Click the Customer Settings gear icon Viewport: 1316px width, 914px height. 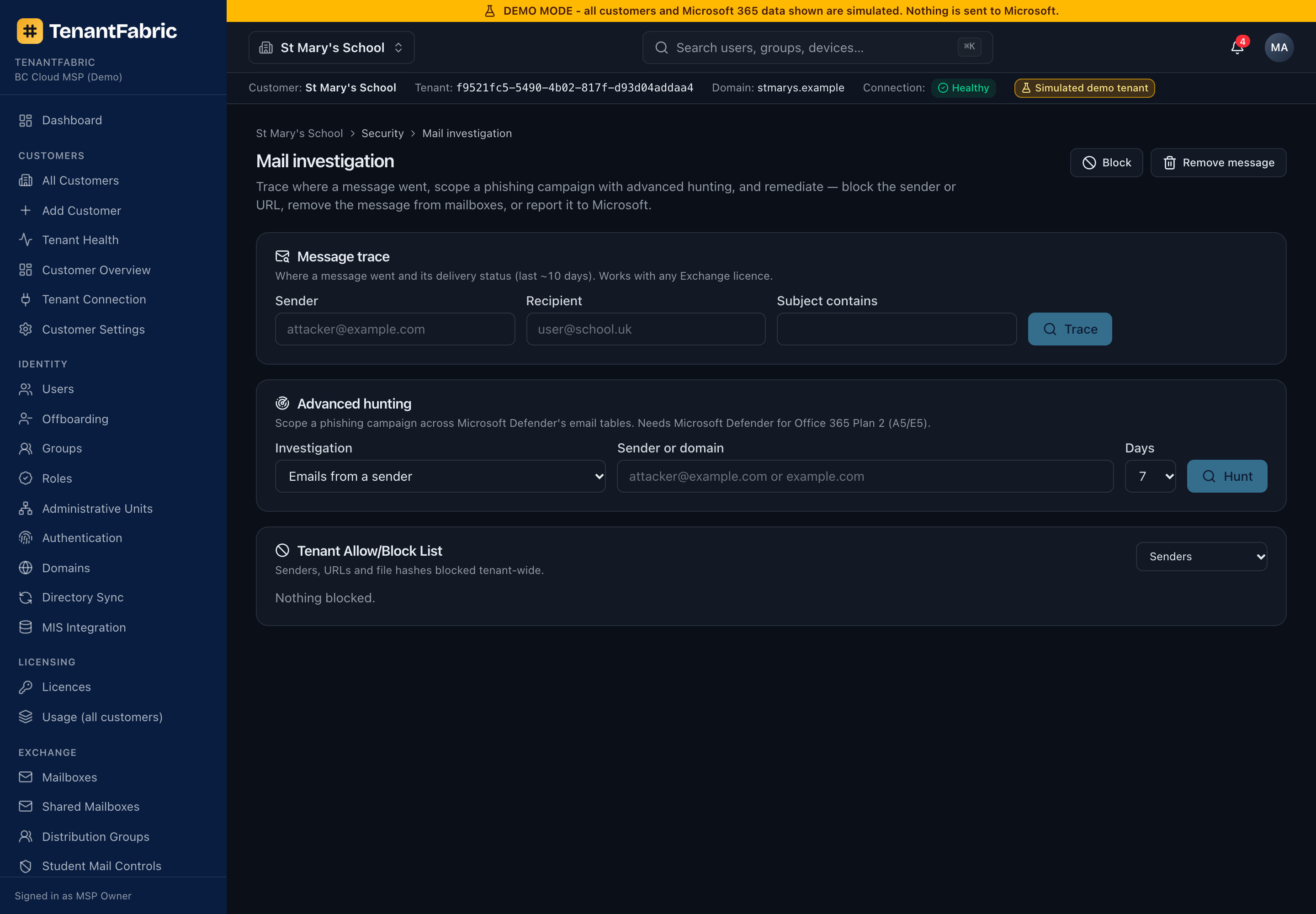tap(26, 329)
